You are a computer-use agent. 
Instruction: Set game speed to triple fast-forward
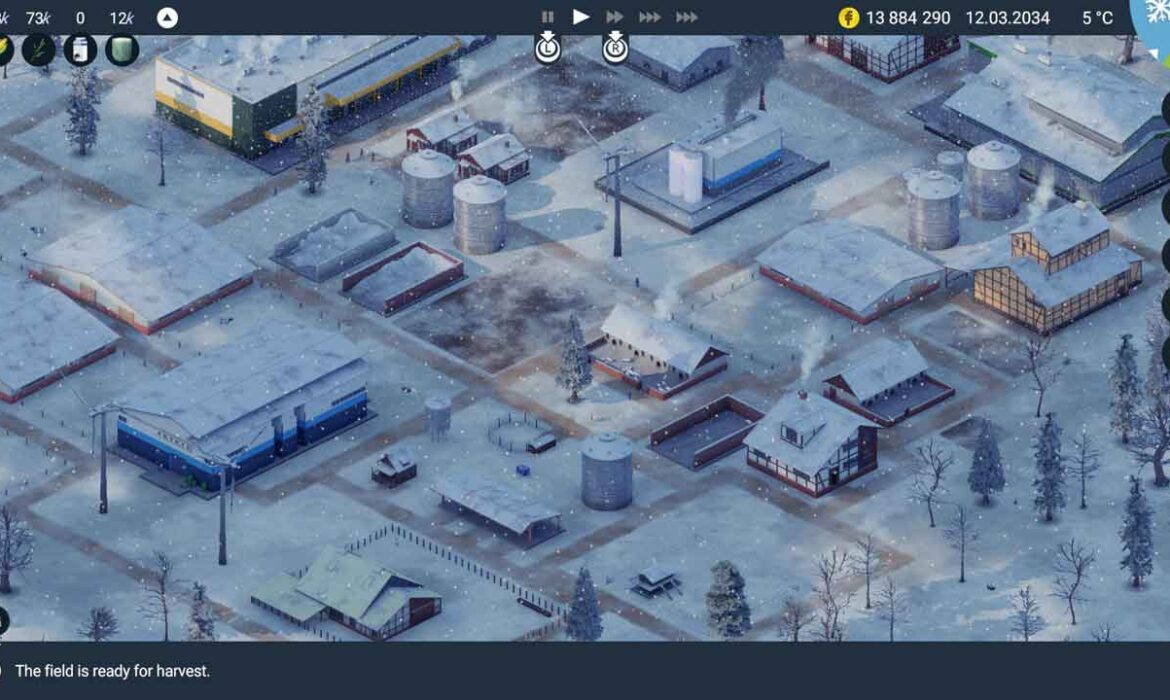[x=650, y=17]
